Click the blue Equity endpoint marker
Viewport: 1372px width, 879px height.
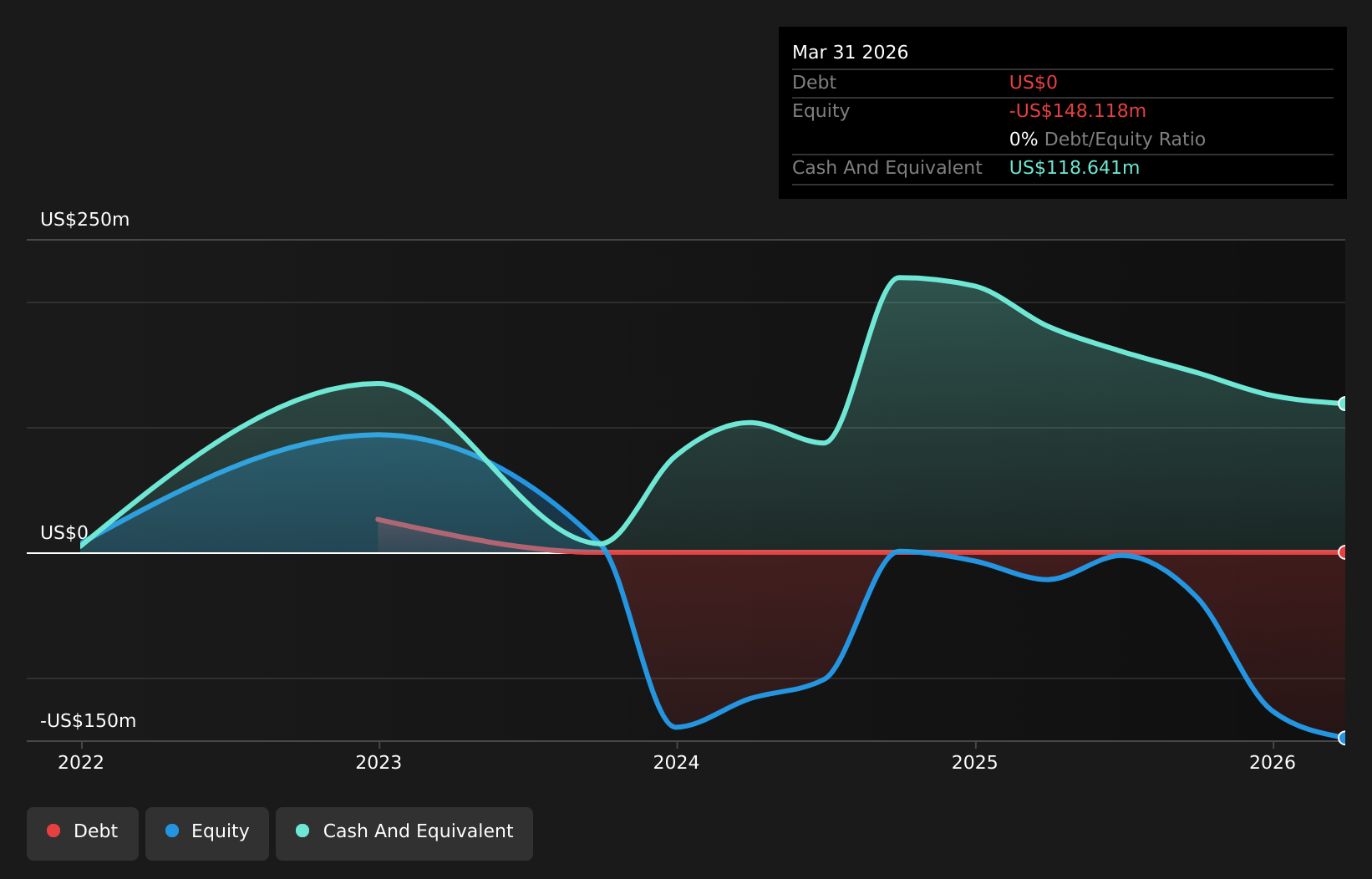[1344, 738]
